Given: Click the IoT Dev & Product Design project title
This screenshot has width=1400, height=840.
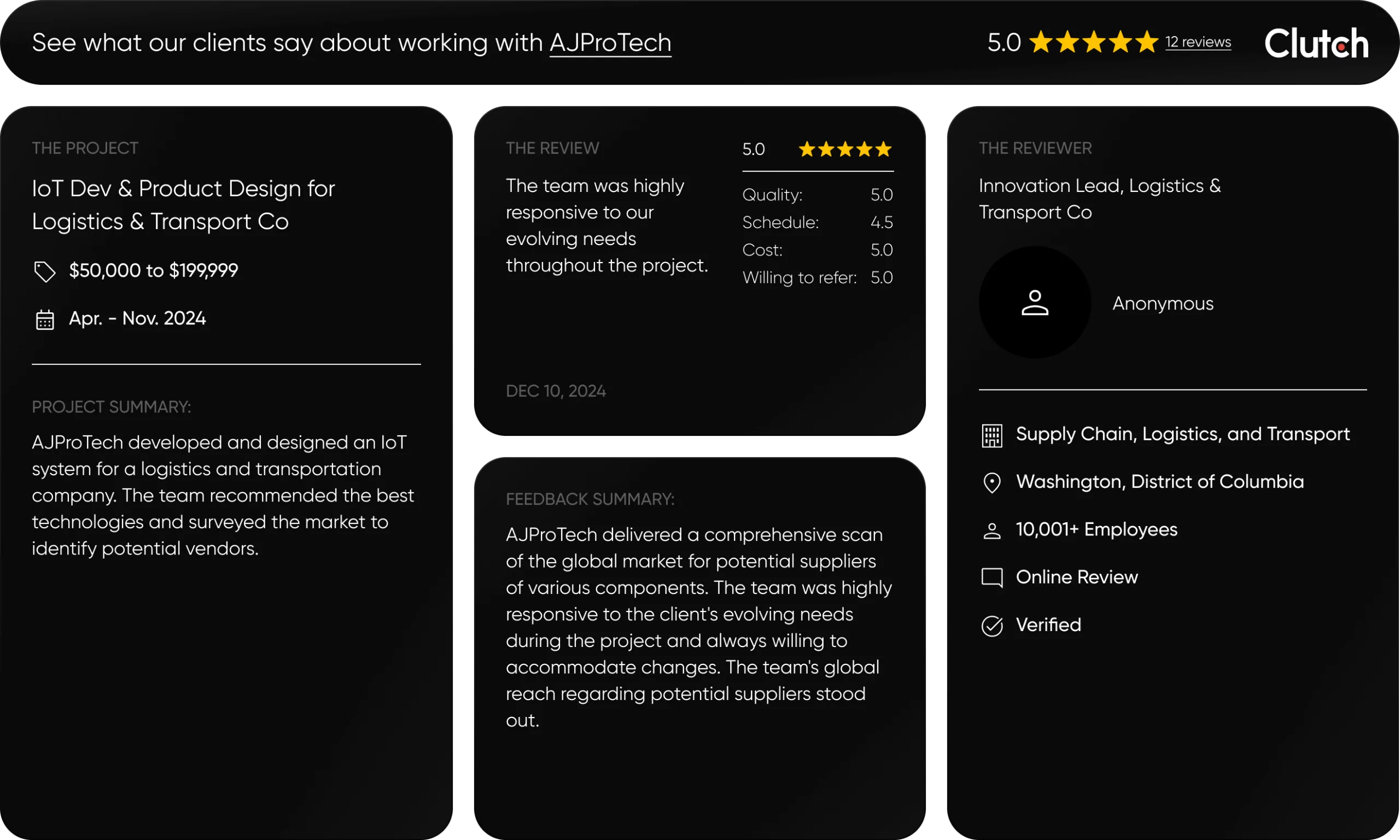Looking at the screenshot, I should pyautogui.click(x=183, y=205).
